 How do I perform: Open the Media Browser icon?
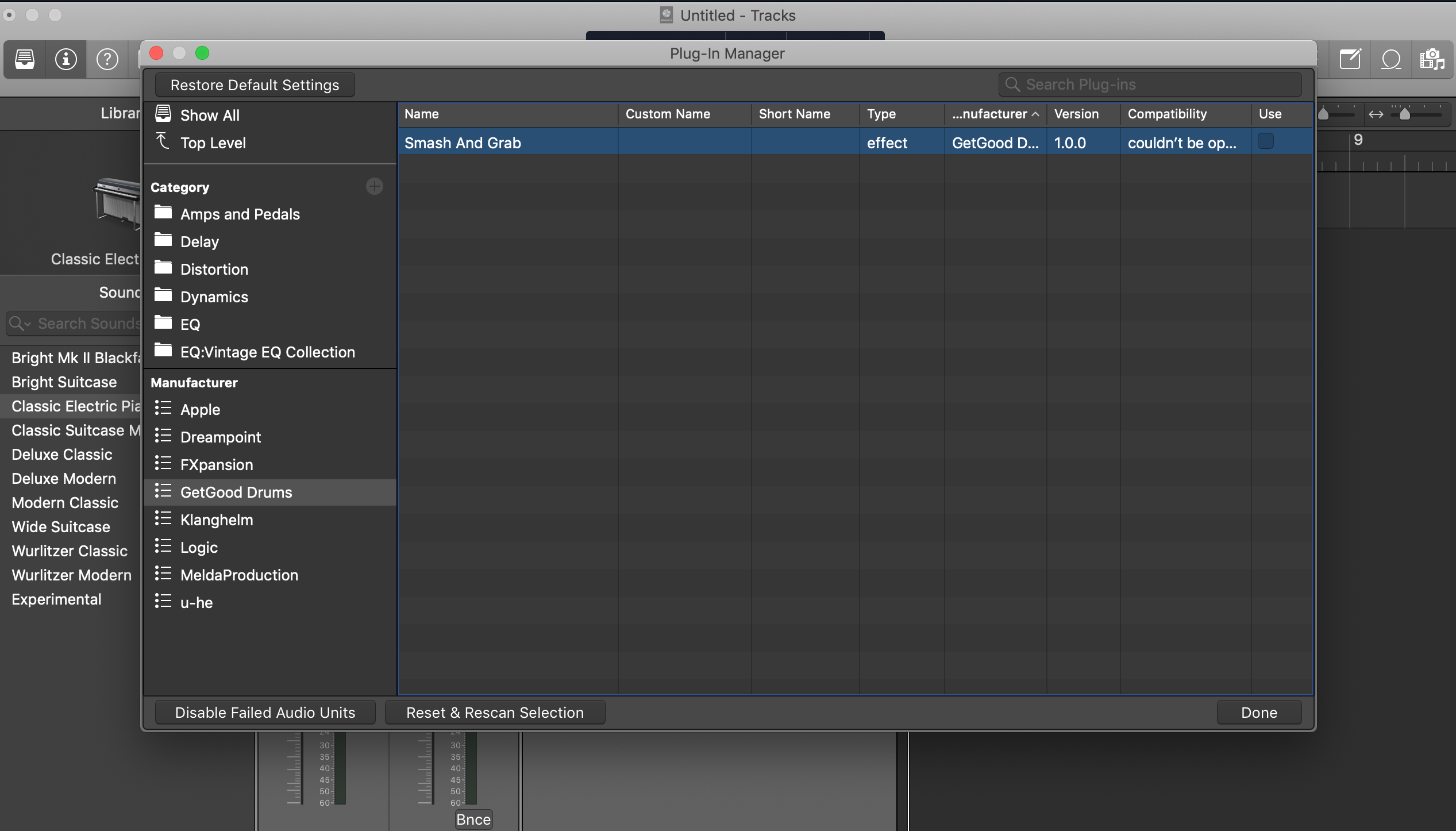[x=1432, y=59]
